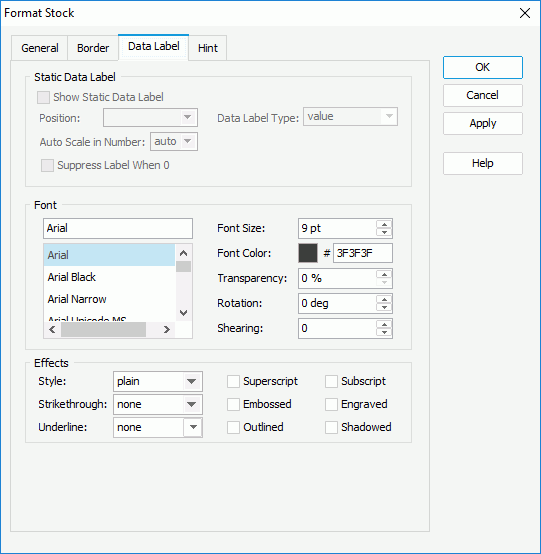Decrease Font Size with down arrow
This screenshot has height=554, width=541.
384,232
